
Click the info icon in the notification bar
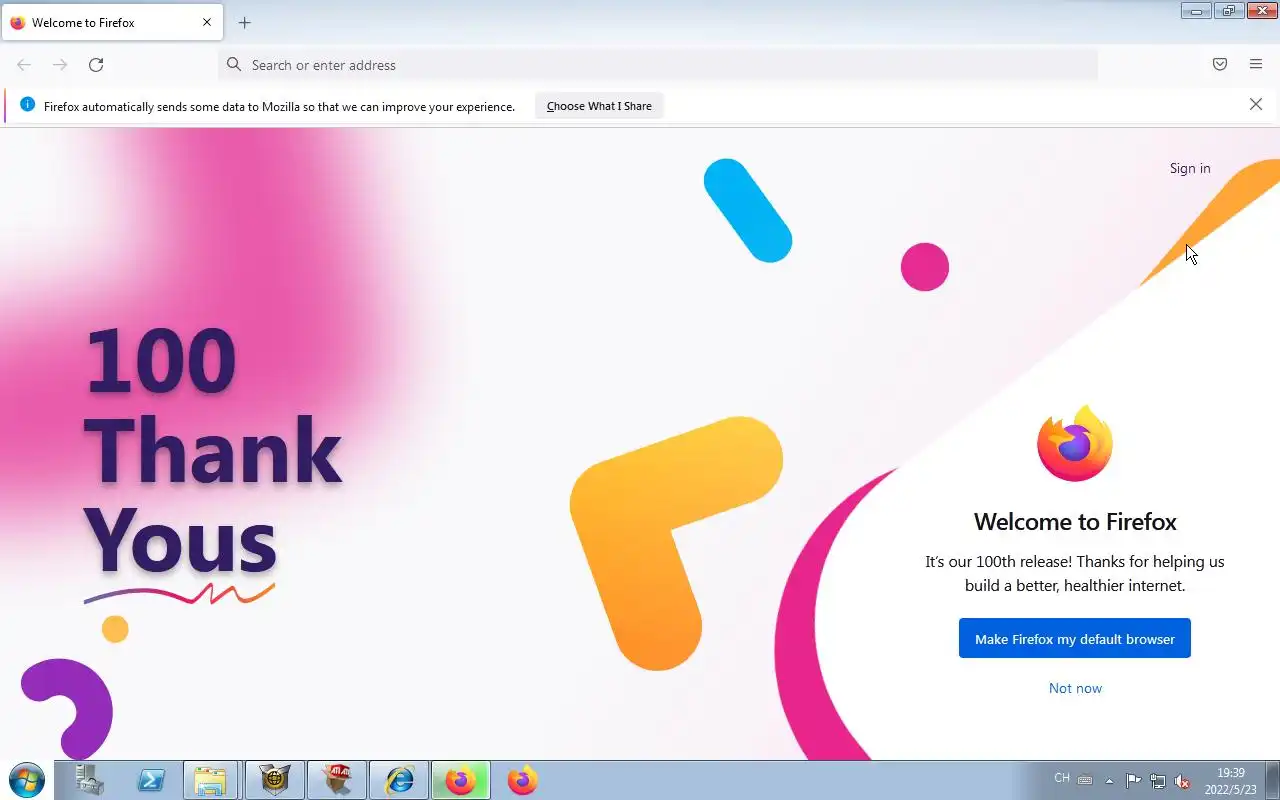tap(27, 105)
